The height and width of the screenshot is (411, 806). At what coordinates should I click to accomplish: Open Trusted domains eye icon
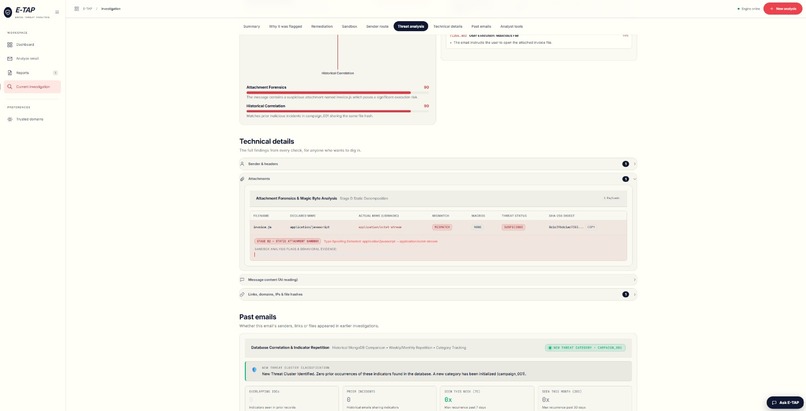[10, 119]
